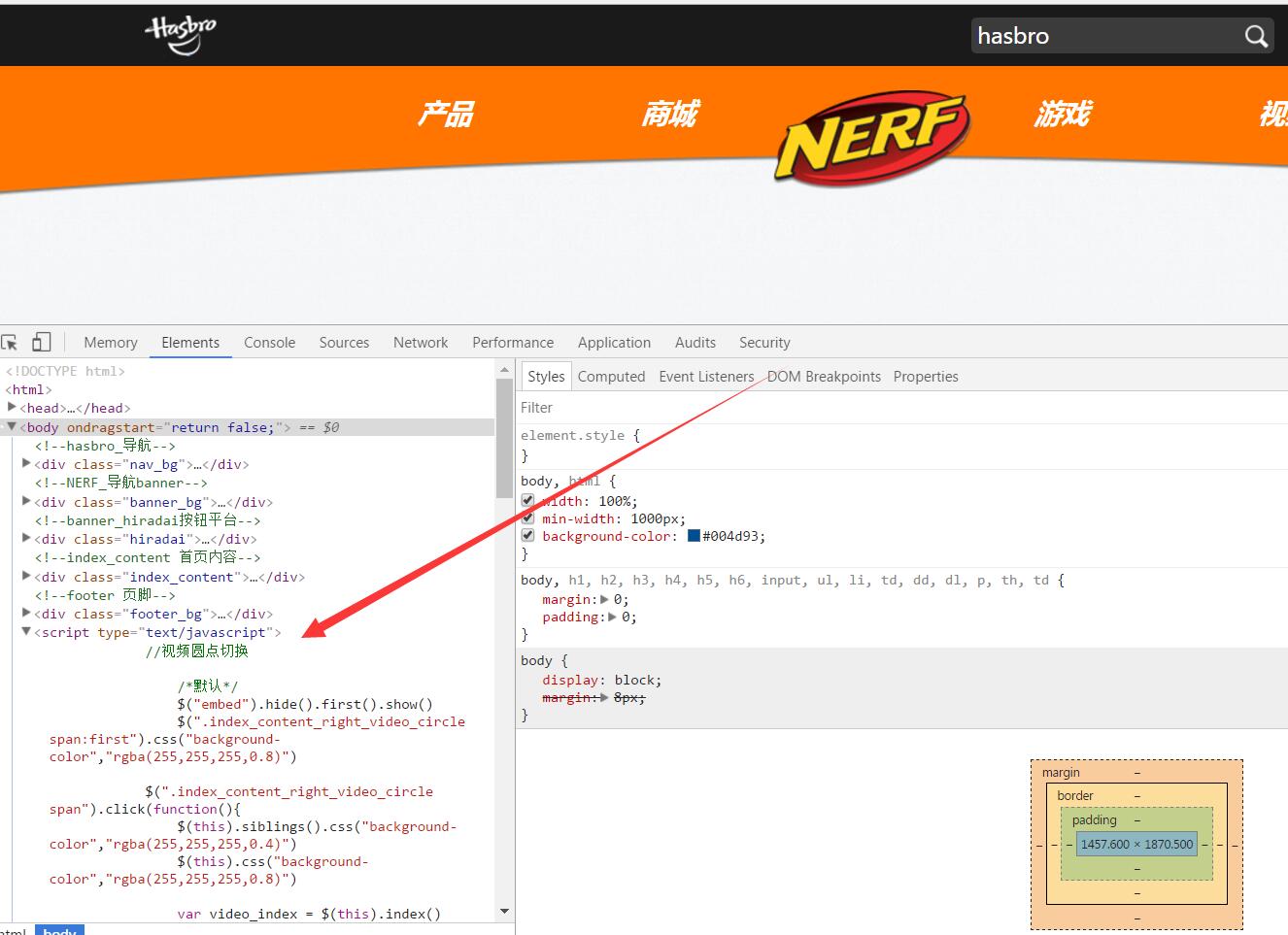This screenshot has height=935, width=1288.
Task: Select the <!--hasbro_导航--> comment node
Action: (x=105, y=446)
